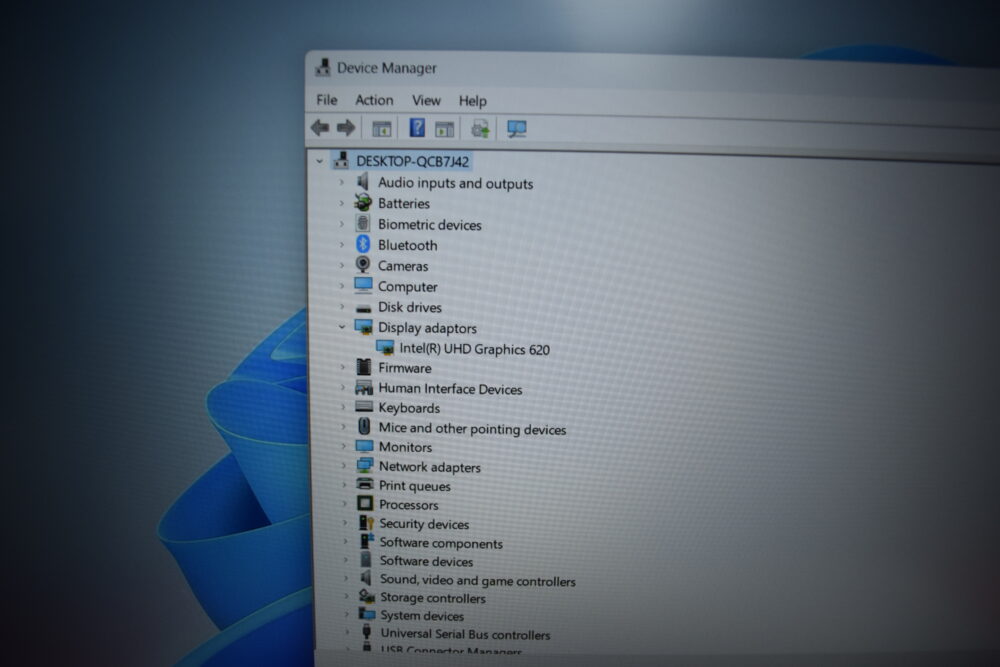This screenshot has height=667, width=1000.
Task: Click the Intel(R) UHD Graphics 620 icon
Action: point(385,348)
